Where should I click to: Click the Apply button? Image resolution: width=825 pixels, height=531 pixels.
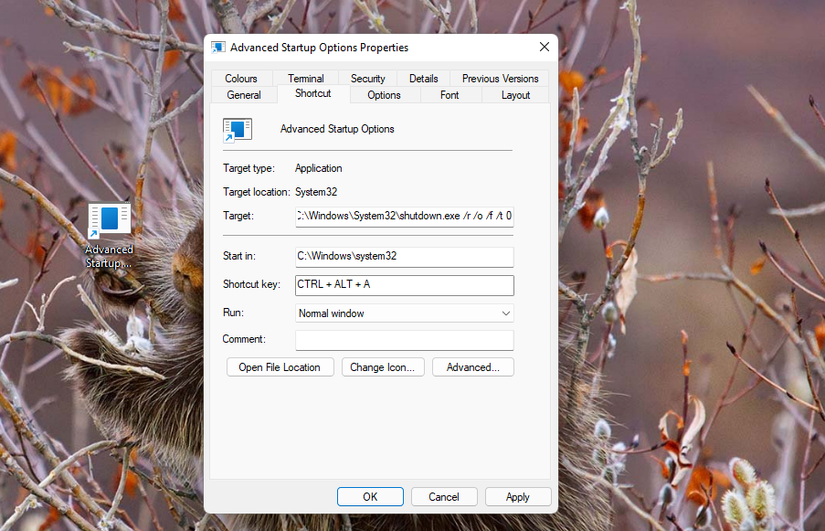pos(518,497)
